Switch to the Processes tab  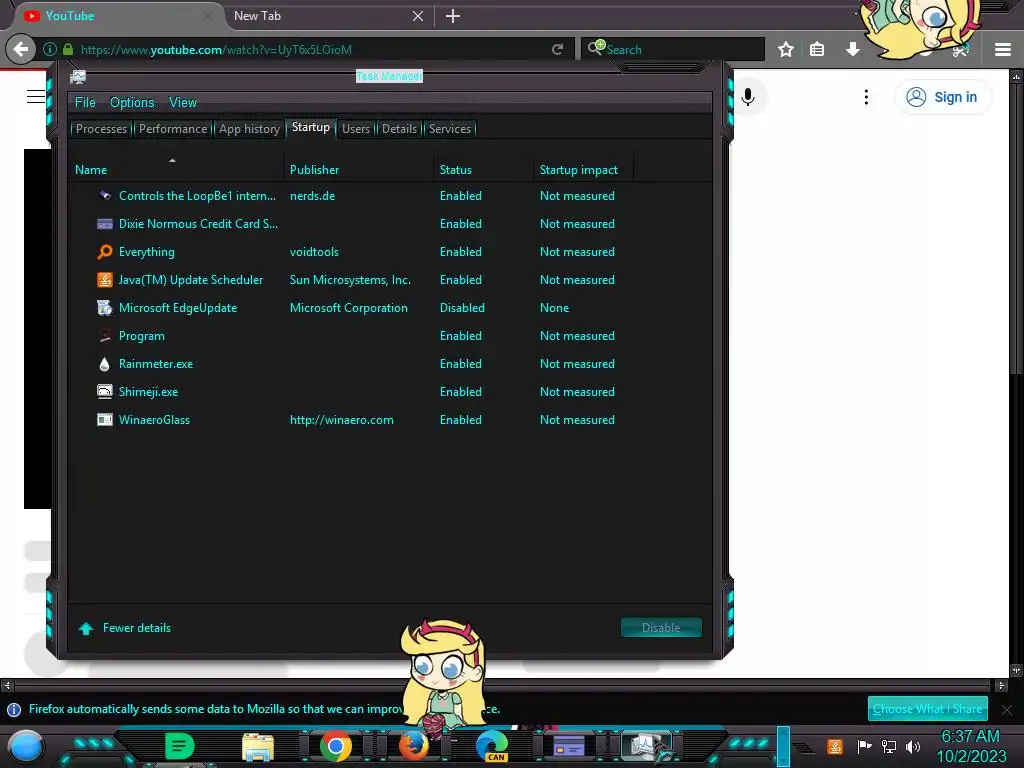[x=101, y=129]
